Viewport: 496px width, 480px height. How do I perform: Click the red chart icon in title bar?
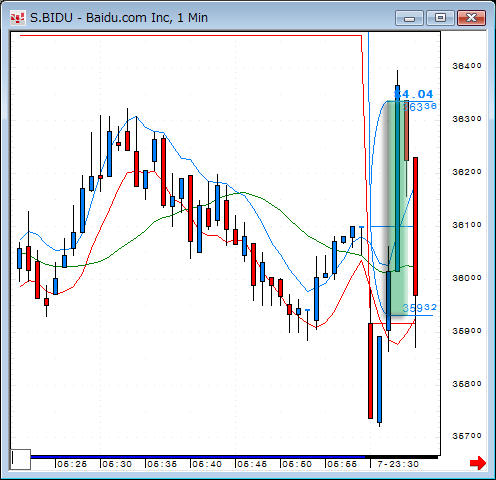coord(17,18)
